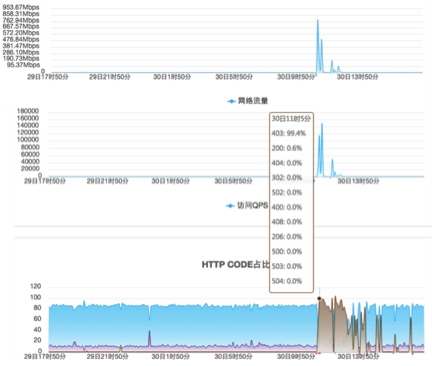Toggle the 访问QPS legend series
Image resolution: width=432 pixels, height=366 pixels.
[x=247, y=206]
